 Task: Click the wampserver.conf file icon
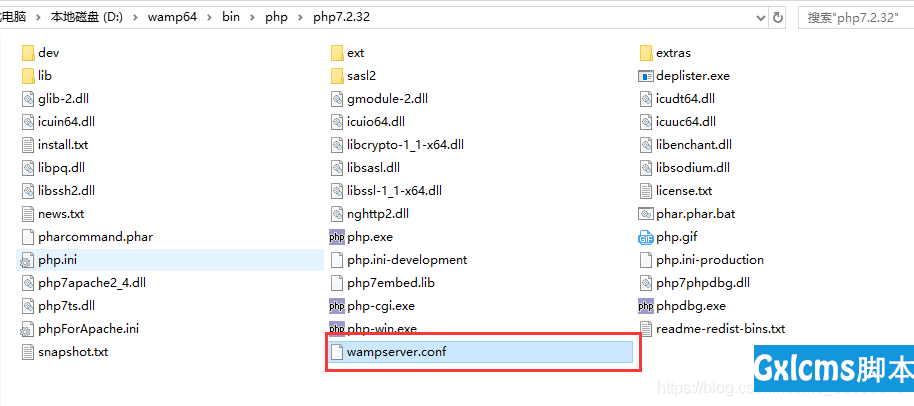(337, 352)
